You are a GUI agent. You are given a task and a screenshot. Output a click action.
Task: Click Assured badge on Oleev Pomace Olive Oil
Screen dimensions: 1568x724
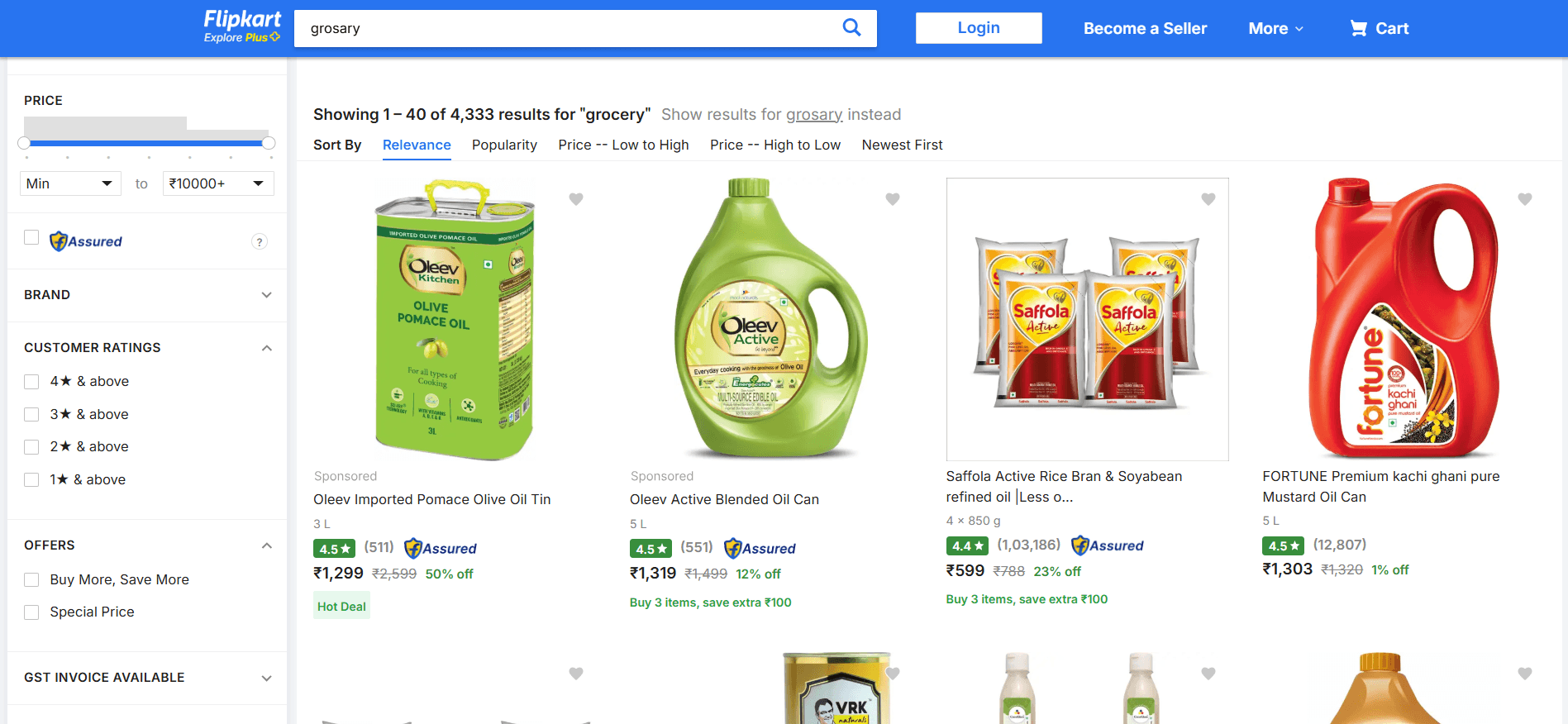441,548
